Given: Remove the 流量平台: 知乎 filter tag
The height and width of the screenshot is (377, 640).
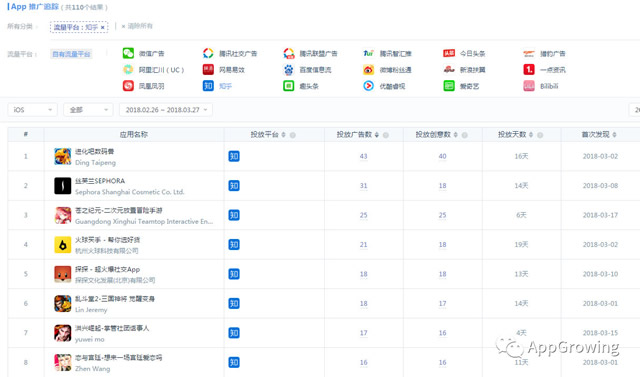Looking at the screenshot, I should (102, 27).
